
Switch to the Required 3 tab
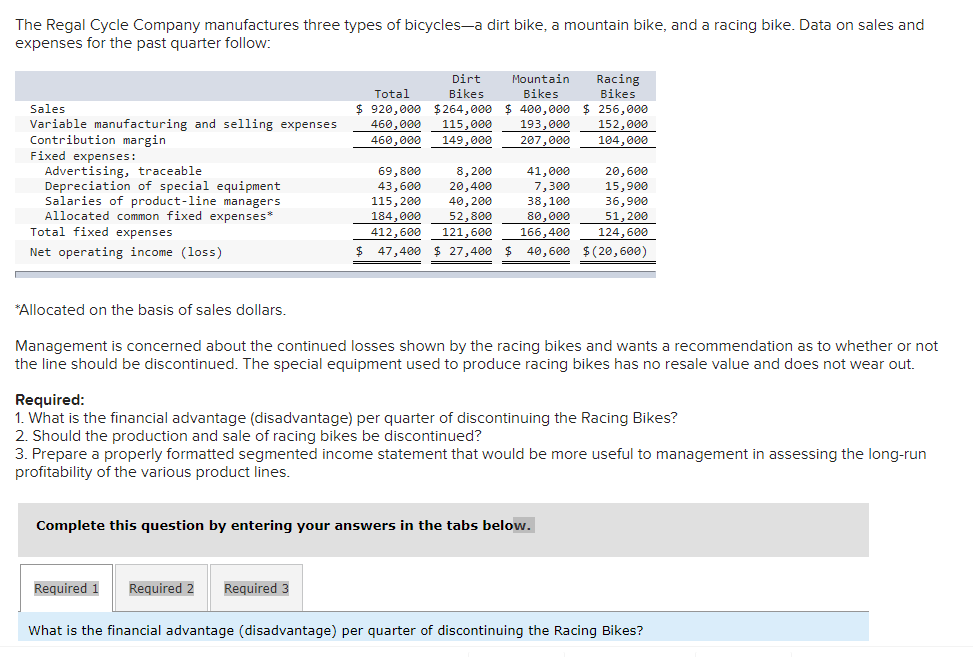[x=256, y=588]
